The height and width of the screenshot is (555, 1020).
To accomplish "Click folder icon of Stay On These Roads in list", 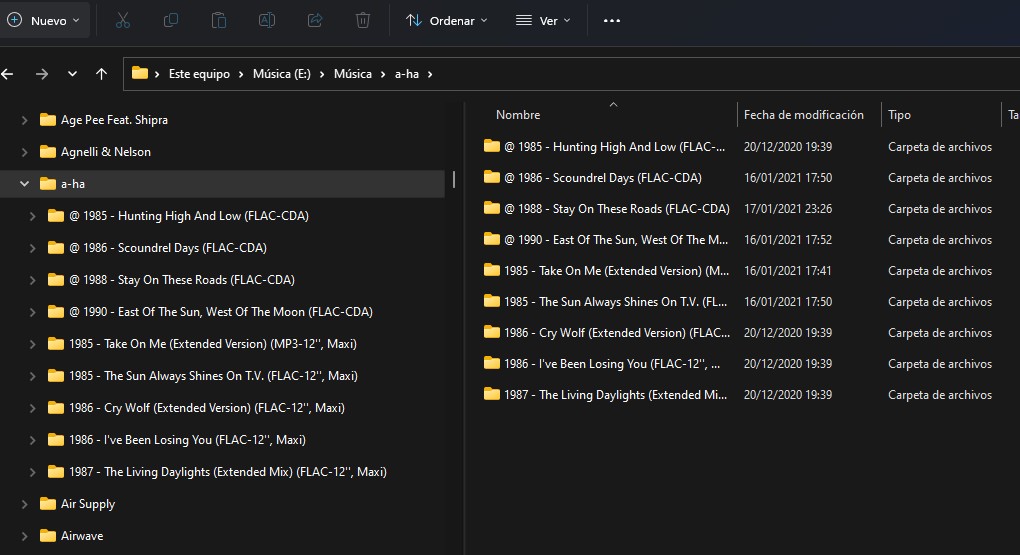I will 492,208.
